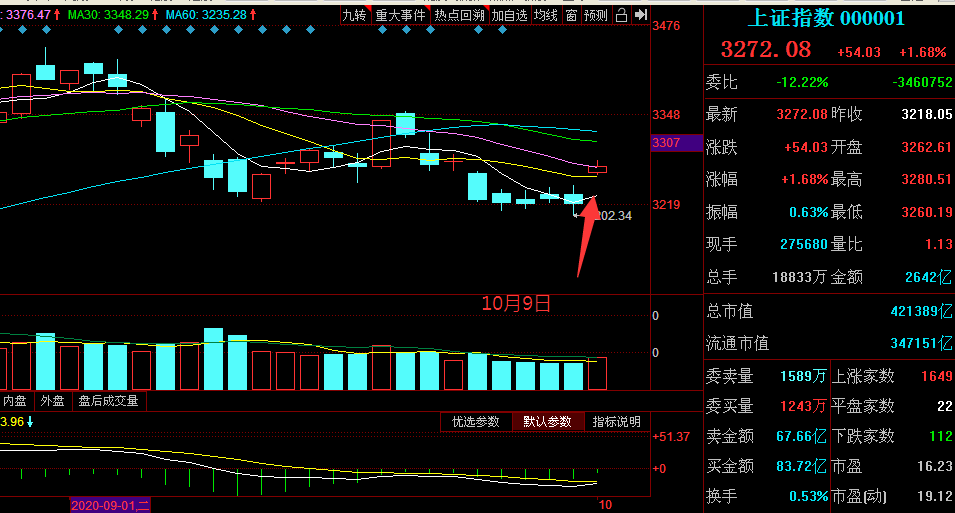The height and width of the screenshot is (513, 955).
Task: Select the highlighted date label 2020-09-01,二
Action: (110, 505)
